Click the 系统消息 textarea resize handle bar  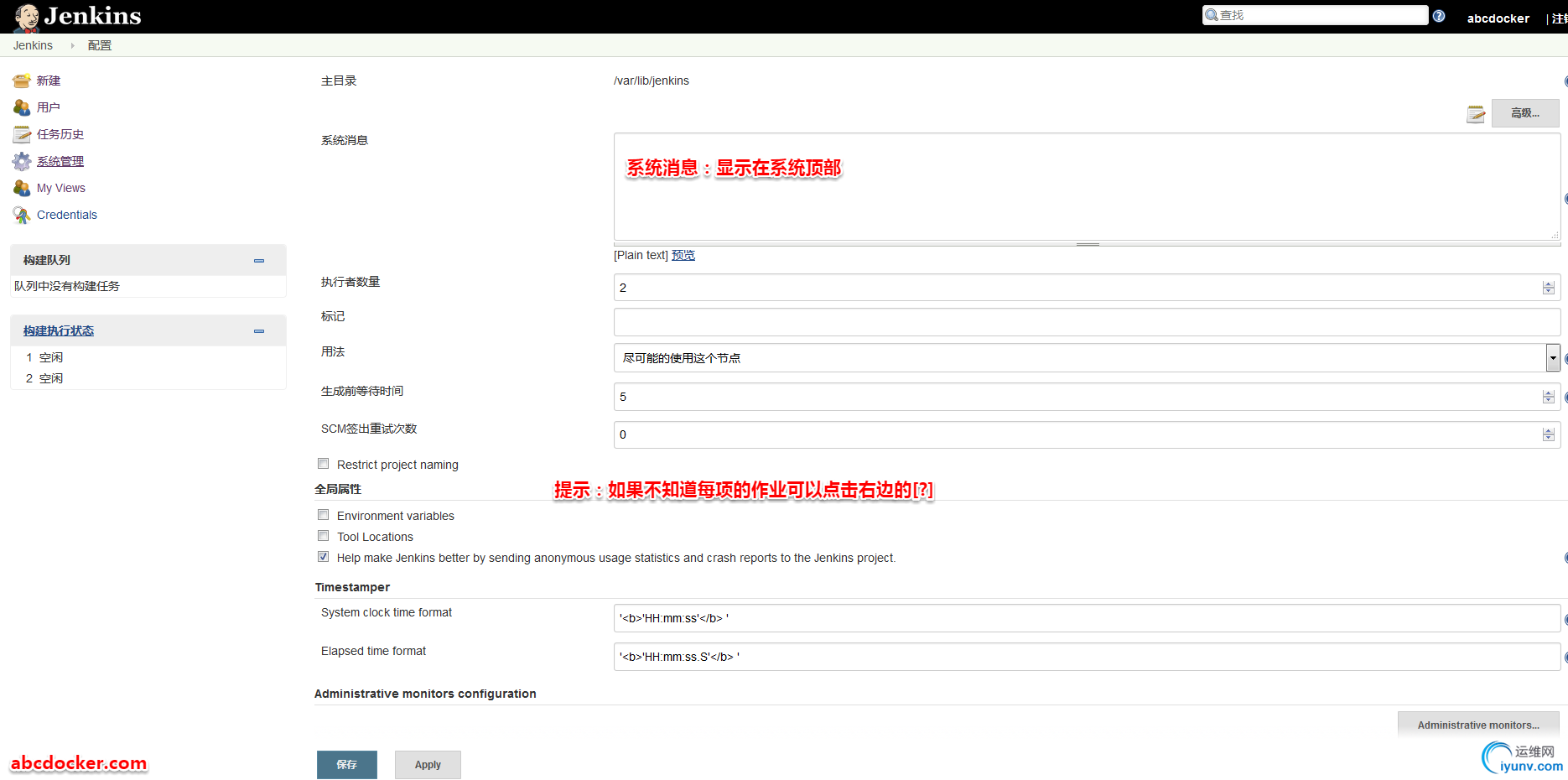[x=1087, y=244]
